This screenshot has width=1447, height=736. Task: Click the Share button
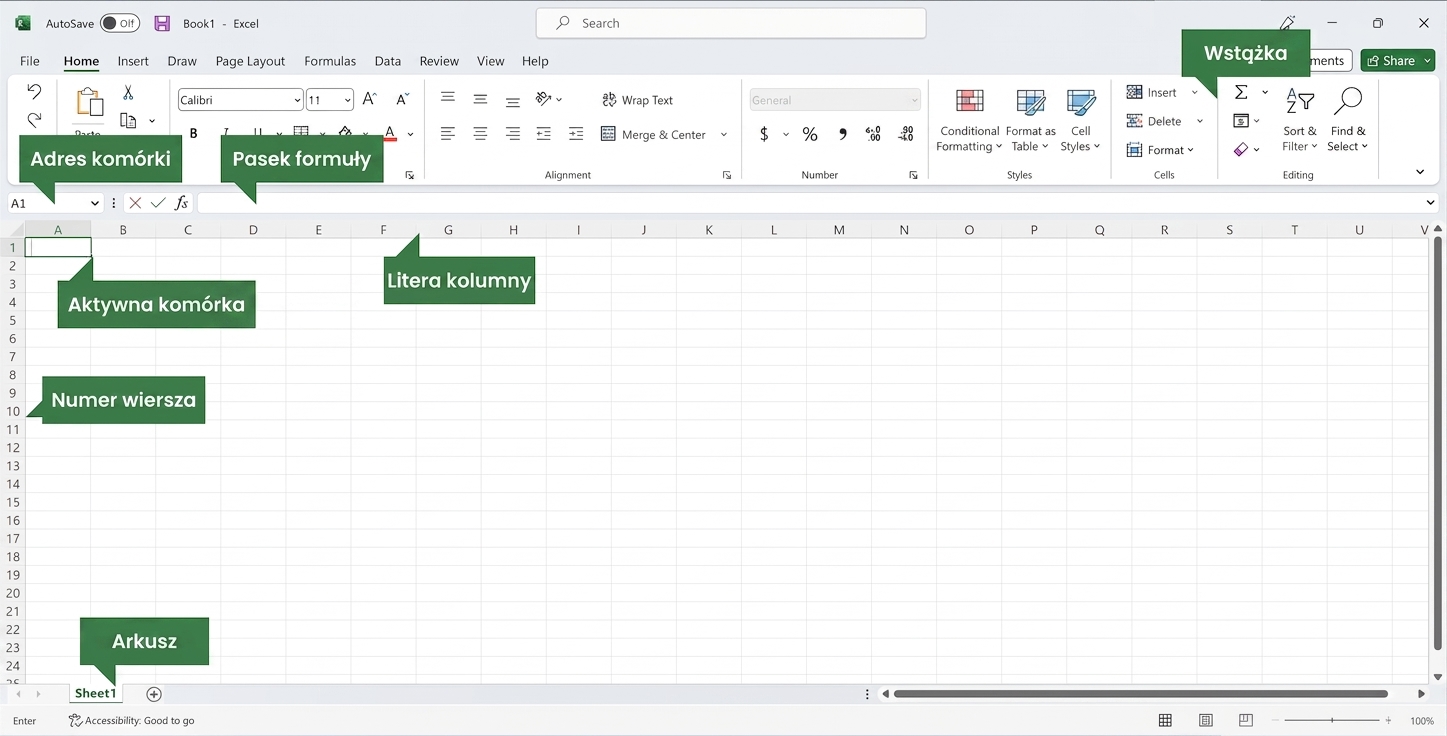1397,61
